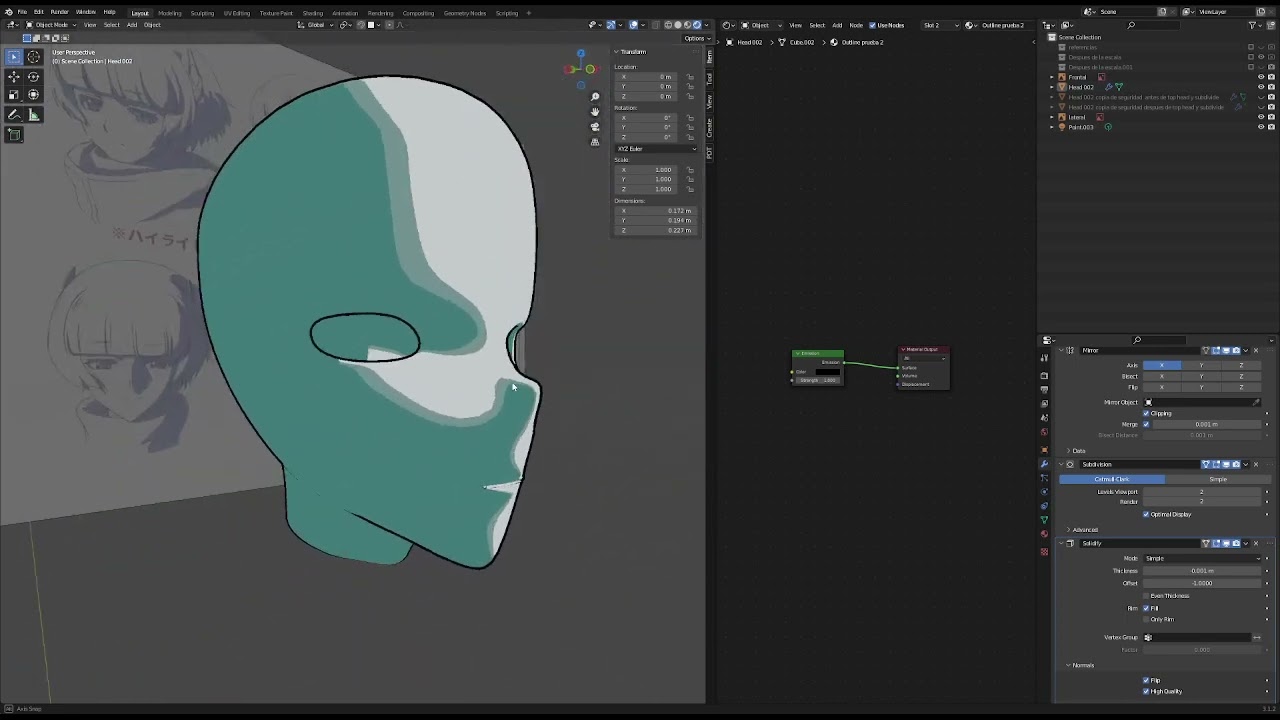The width and height of the screenshot is (1280, 720).
Task: Select the Measure tool
Action: [33, 115]
